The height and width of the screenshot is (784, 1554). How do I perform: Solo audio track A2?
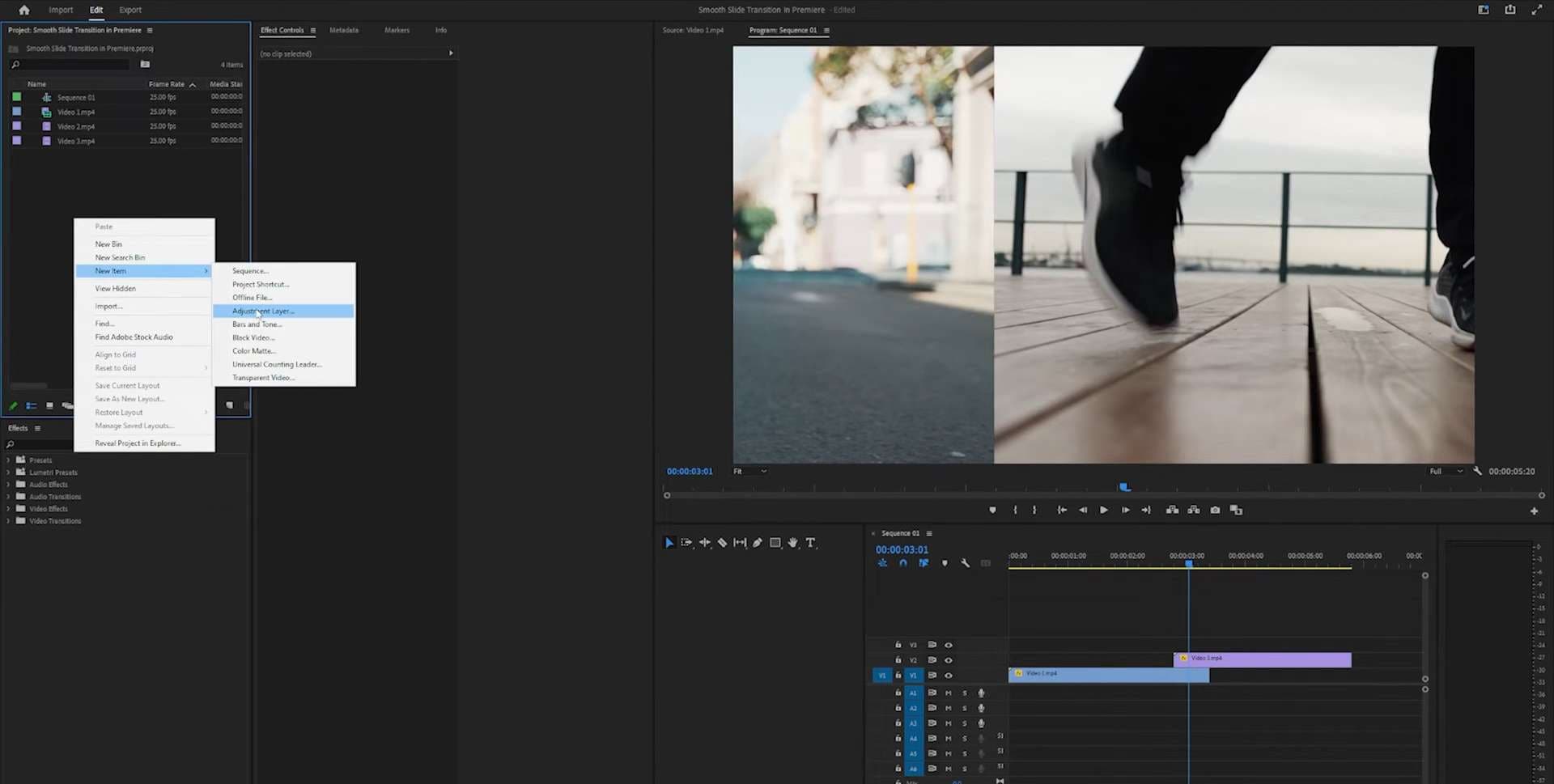click(965, 709)
